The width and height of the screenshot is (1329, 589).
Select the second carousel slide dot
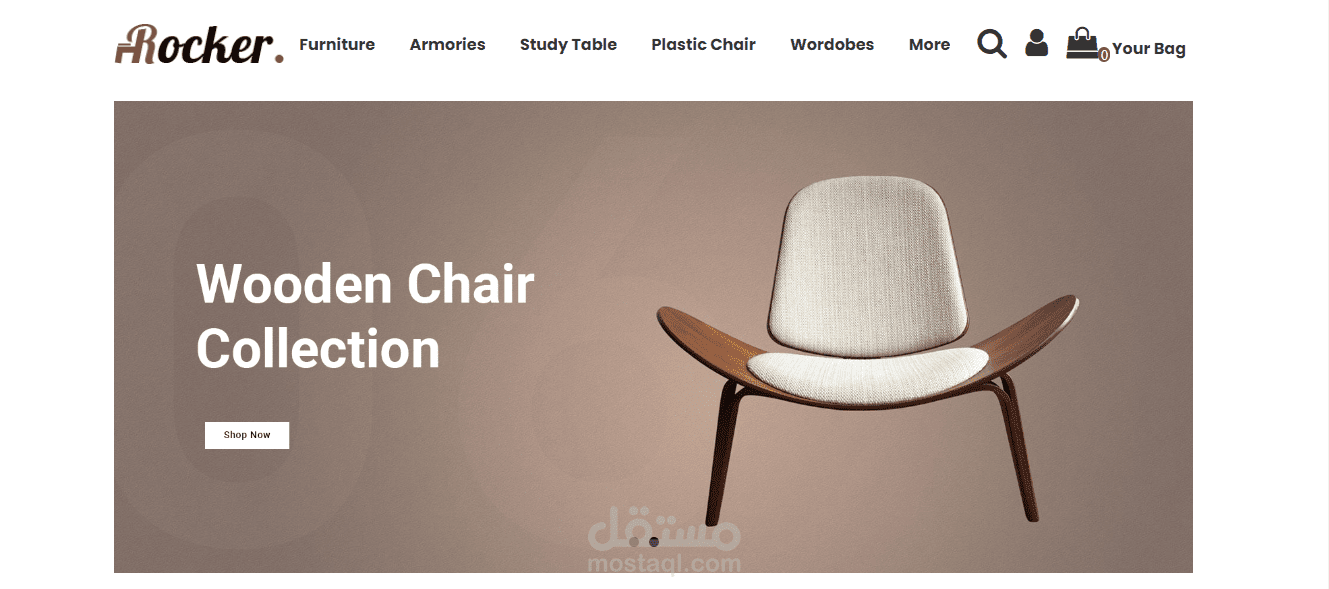(x=654, y=542)
